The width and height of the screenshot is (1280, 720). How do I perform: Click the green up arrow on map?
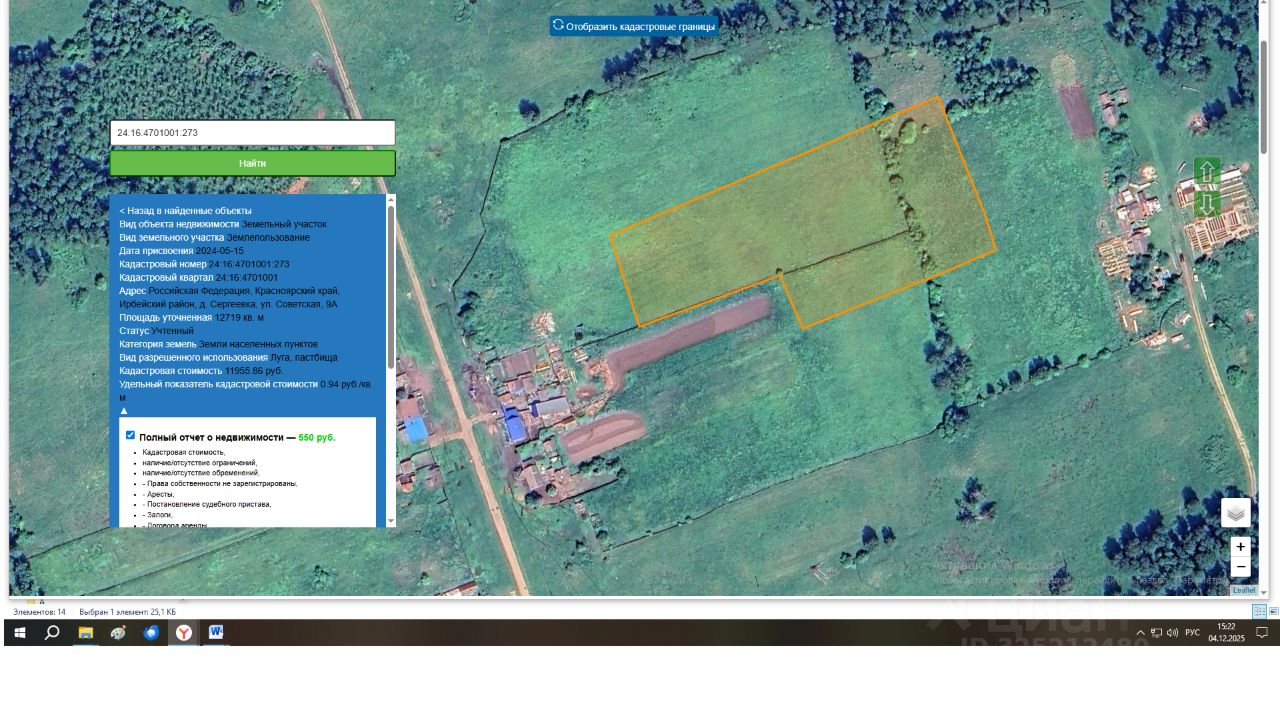1207,172
